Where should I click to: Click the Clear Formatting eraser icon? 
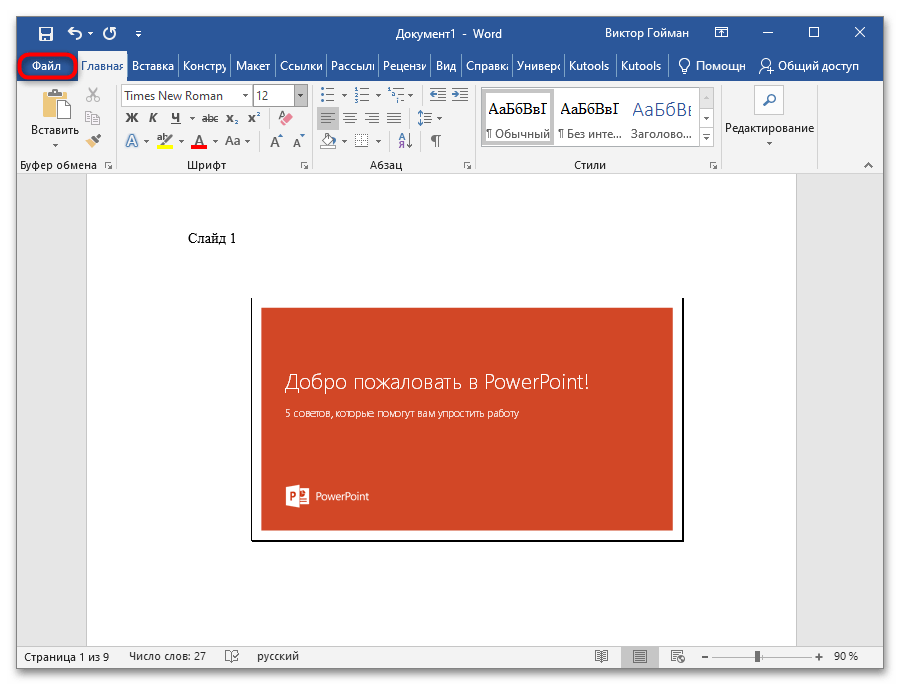tap(286, 118)
